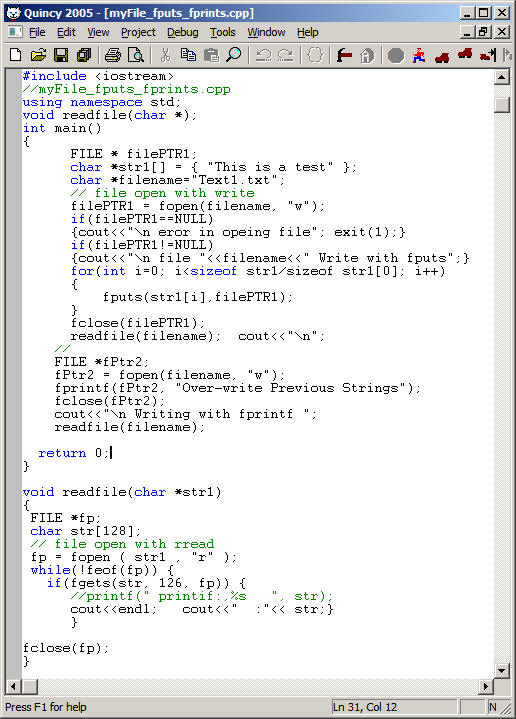Screen dimensions: 516x719
Task: Print the document with the printer icon
Action: tap(113, 55)
